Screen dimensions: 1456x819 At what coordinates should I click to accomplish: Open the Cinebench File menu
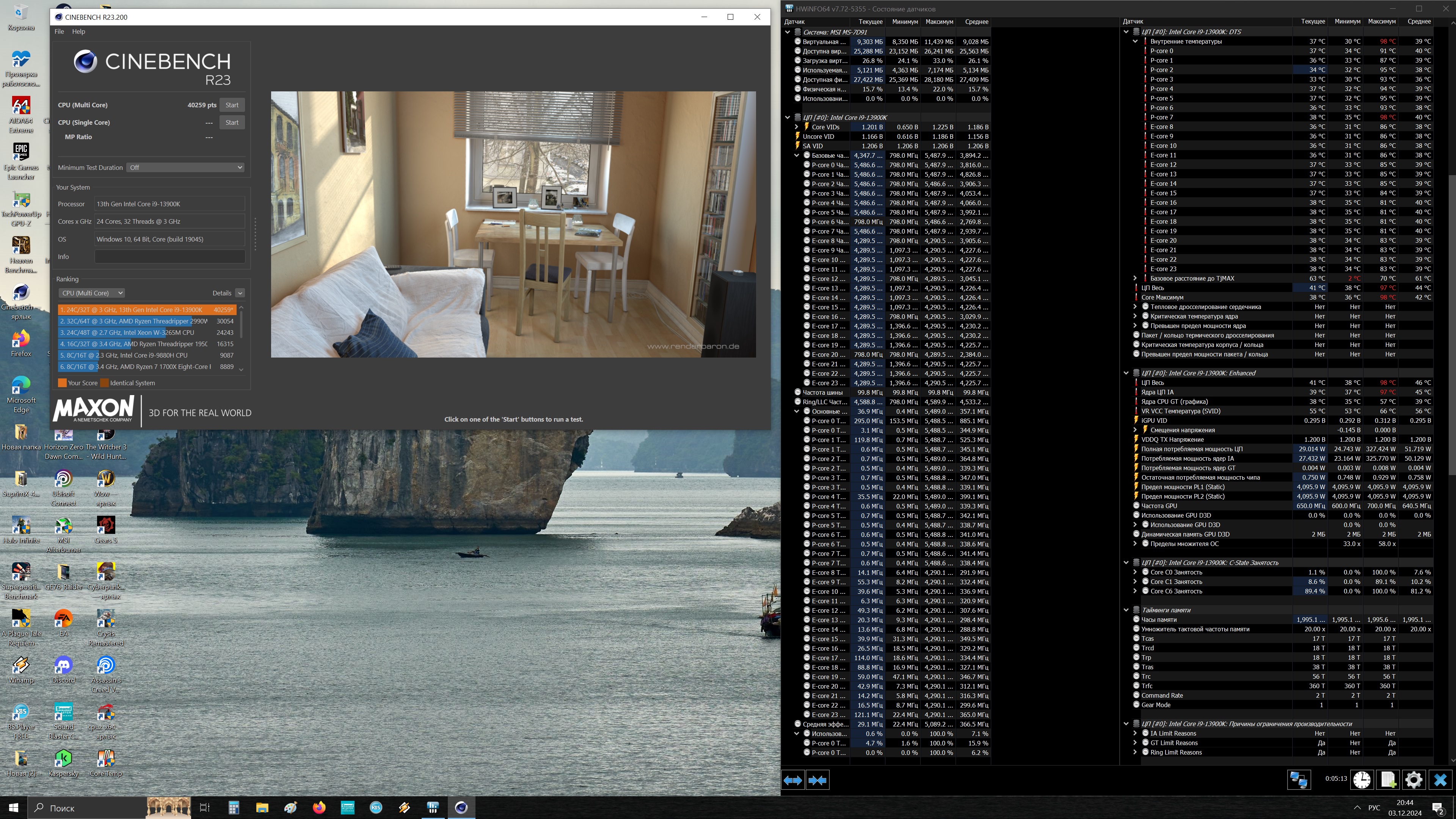(x=59, y=31)
